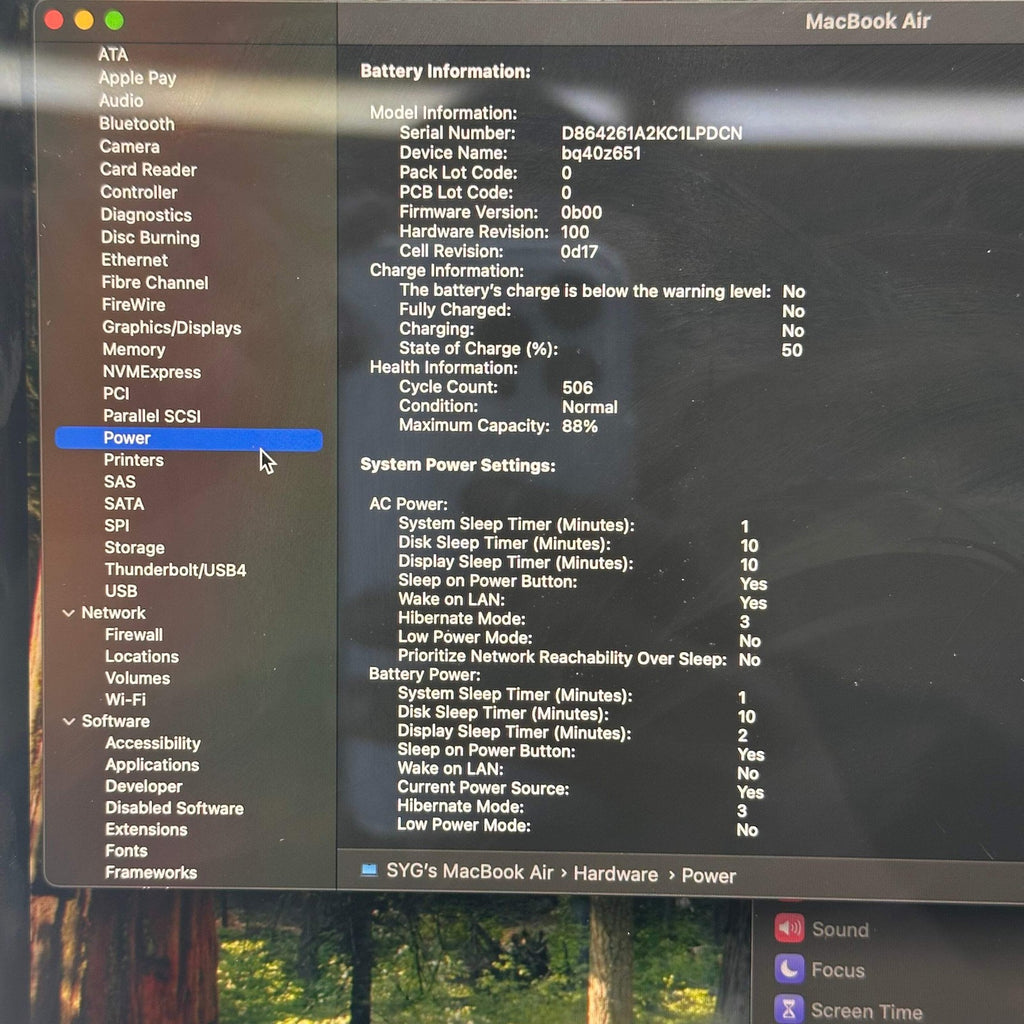
Task: Select Fonts under Software
Action: click(x=126, y=851)
